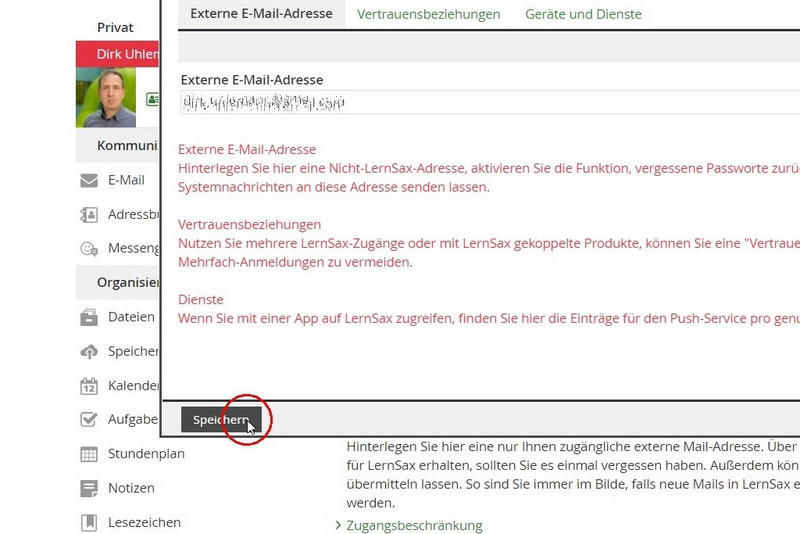Open the Lesezeichen bookmark icon
The width and height of the screenshot is (800, 534).
pyautogui.click(x=89, y=522)
